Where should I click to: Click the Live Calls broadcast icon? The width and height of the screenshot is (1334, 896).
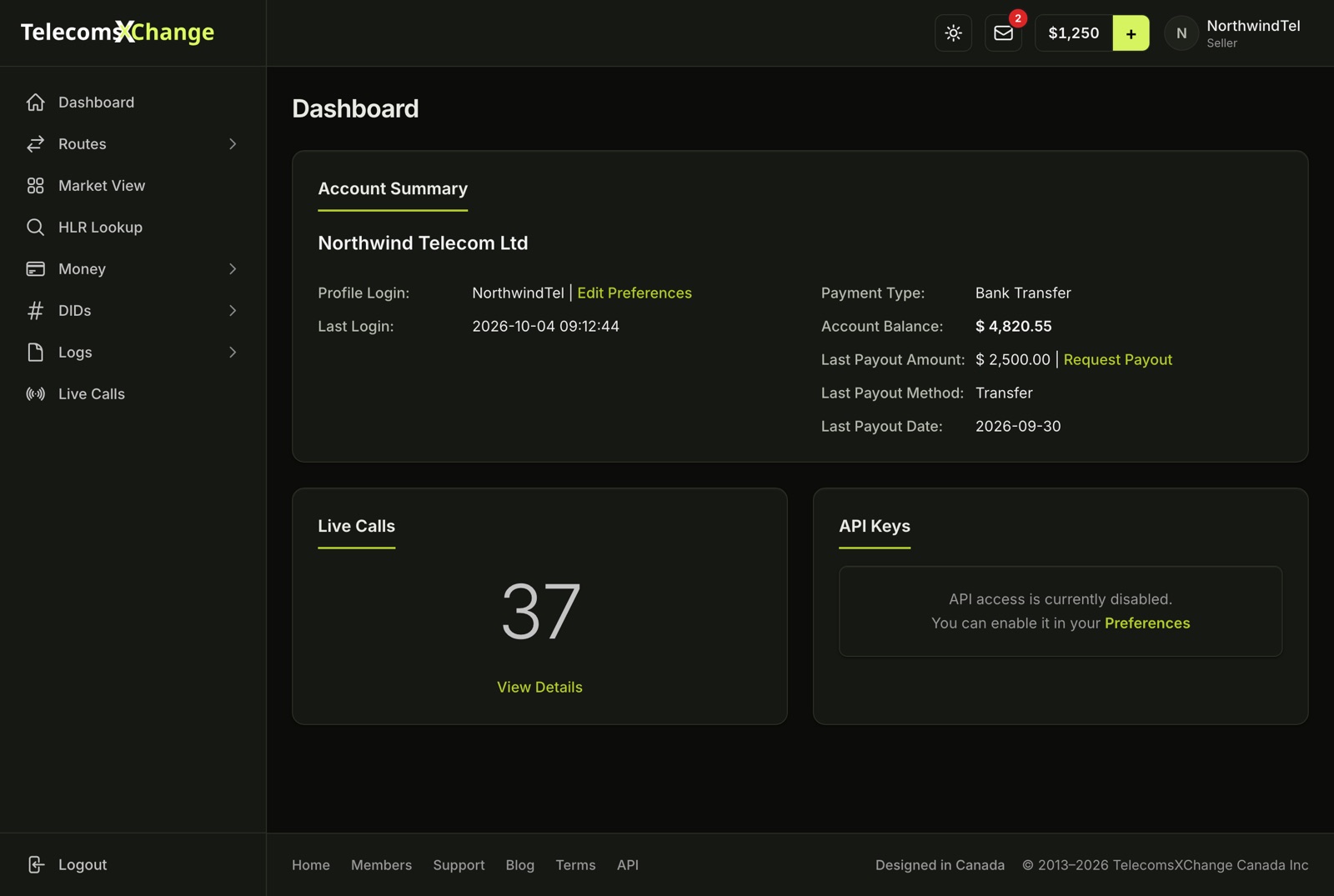pos(35,394)
